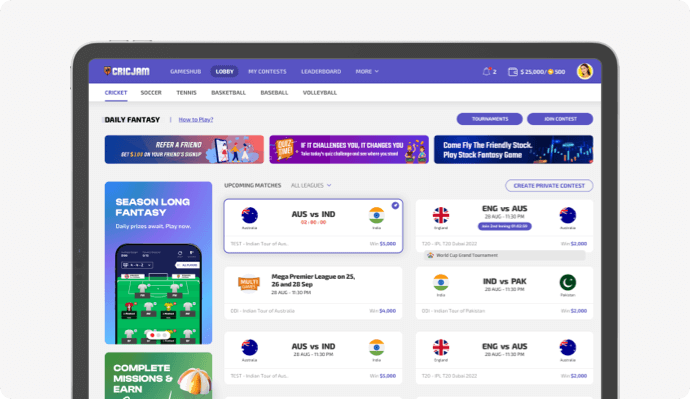690x399 pixels.
Task: Open the All Leagues dropdown
Action: (311, 186)
